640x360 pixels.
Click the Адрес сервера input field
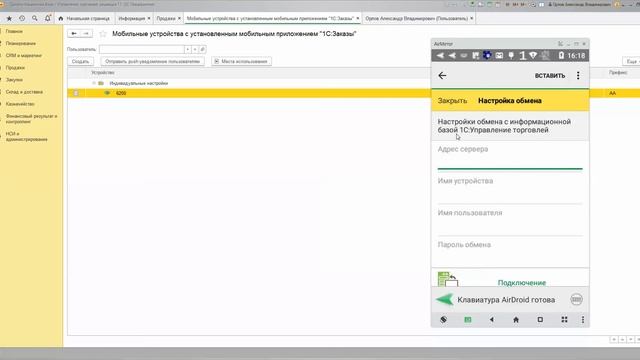(510, 161)
